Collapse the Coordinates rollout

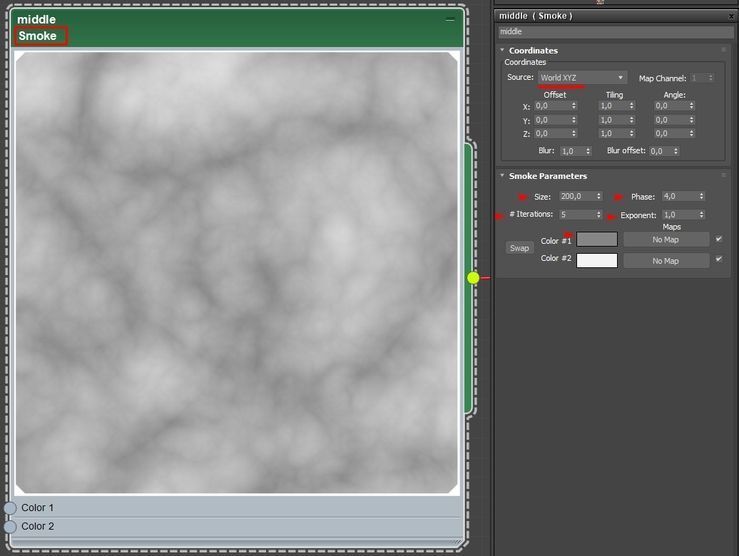(502, 50)
